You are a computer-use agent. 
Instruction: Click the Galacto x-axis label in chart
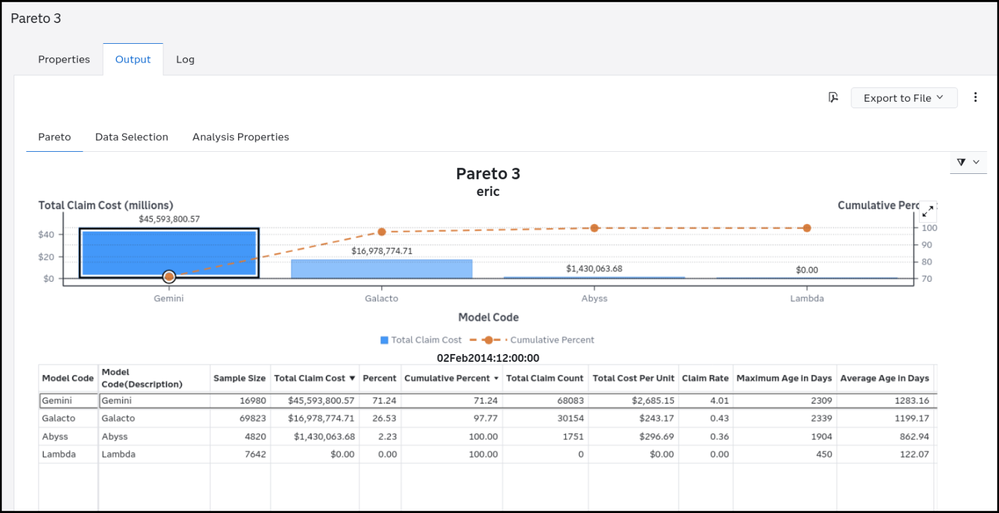point(382,298)
